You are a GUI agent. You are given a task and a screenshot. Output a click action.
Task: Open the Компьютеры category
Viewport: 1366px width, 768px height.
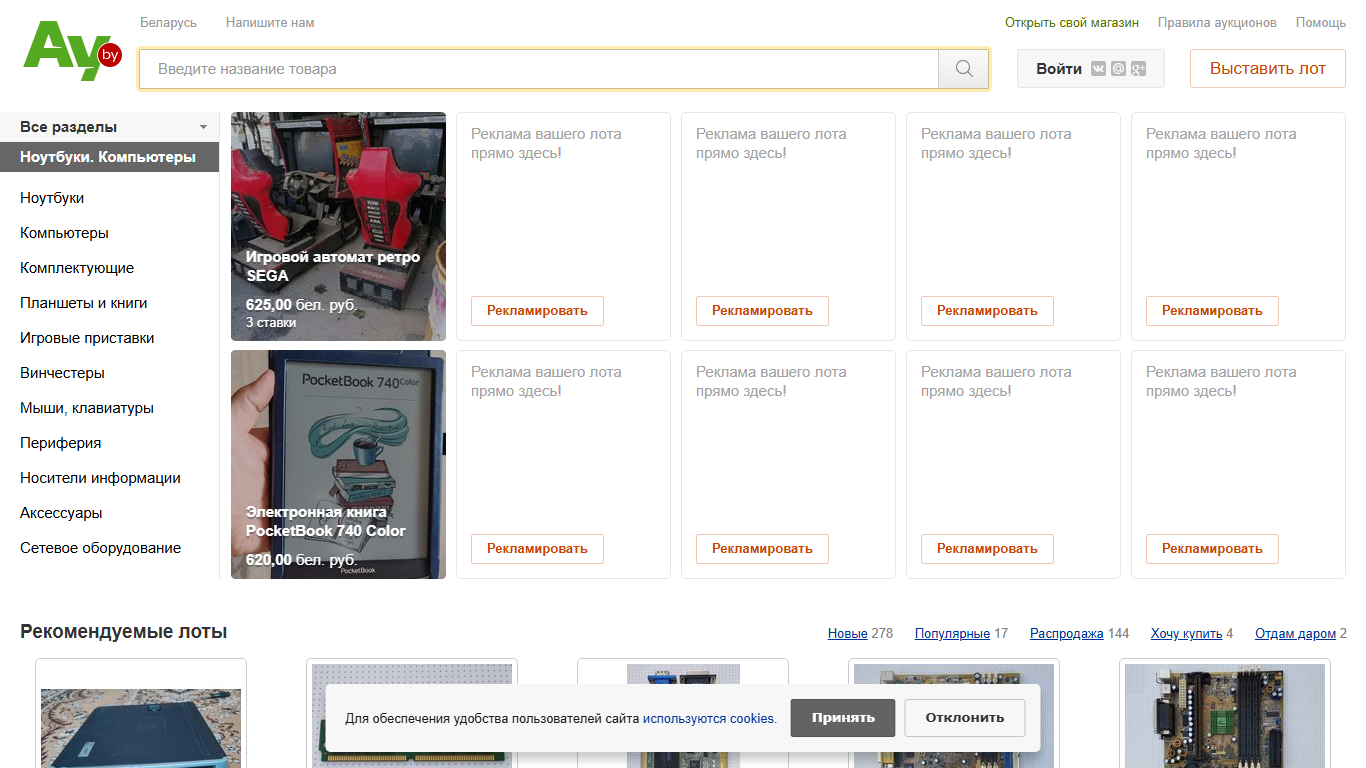[64, 233]
